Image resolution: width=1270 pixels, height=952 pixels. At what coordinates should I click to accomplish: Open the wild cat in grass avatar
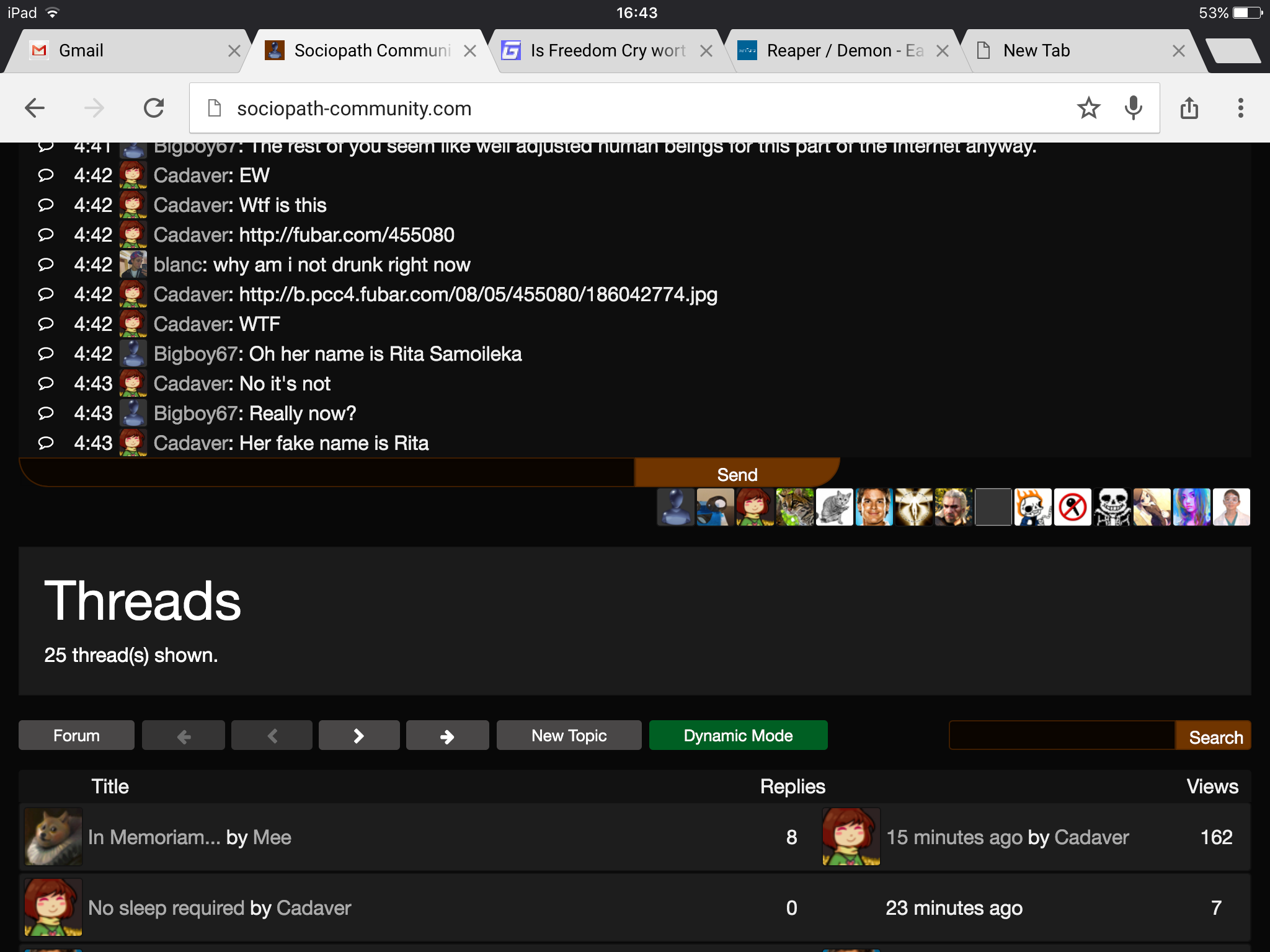pos(795,507)
